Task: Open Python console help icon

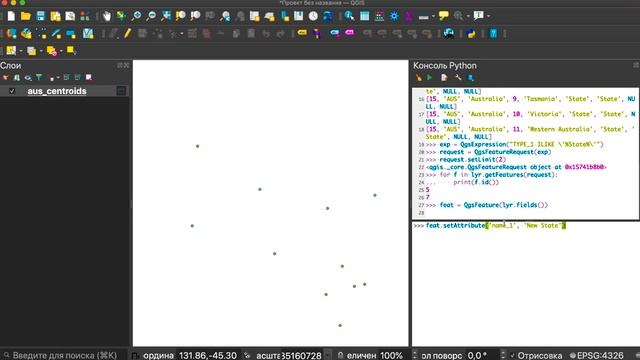Action: (x=471, y=78)
